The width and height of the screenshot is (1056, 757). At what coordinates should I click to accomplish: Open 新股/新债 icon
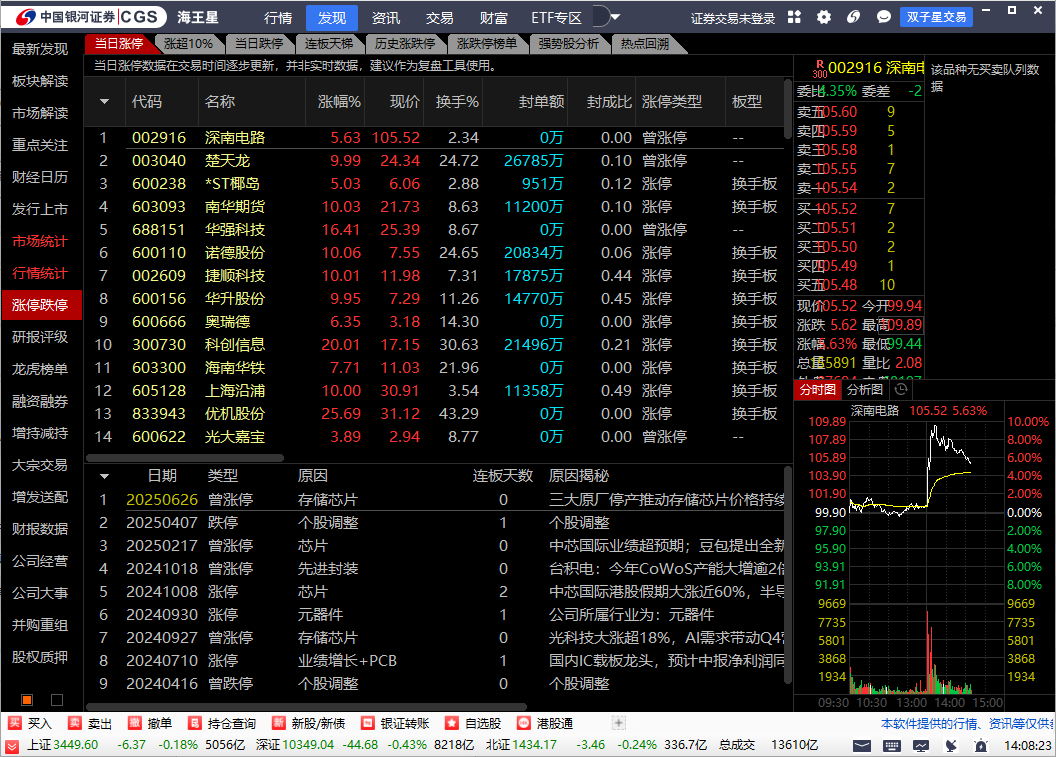click(279, 723)
